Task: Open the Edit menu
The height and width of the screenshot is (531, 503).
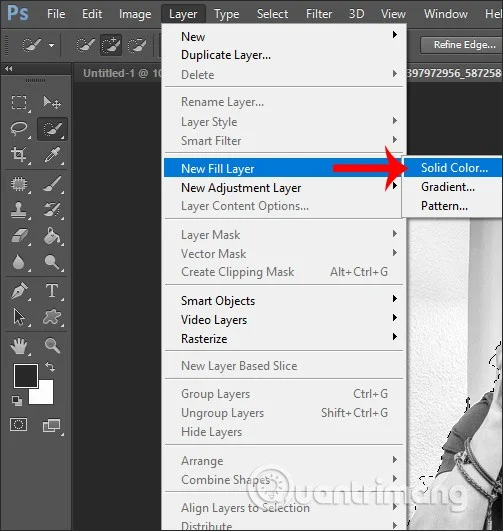Action: [92, 14]
